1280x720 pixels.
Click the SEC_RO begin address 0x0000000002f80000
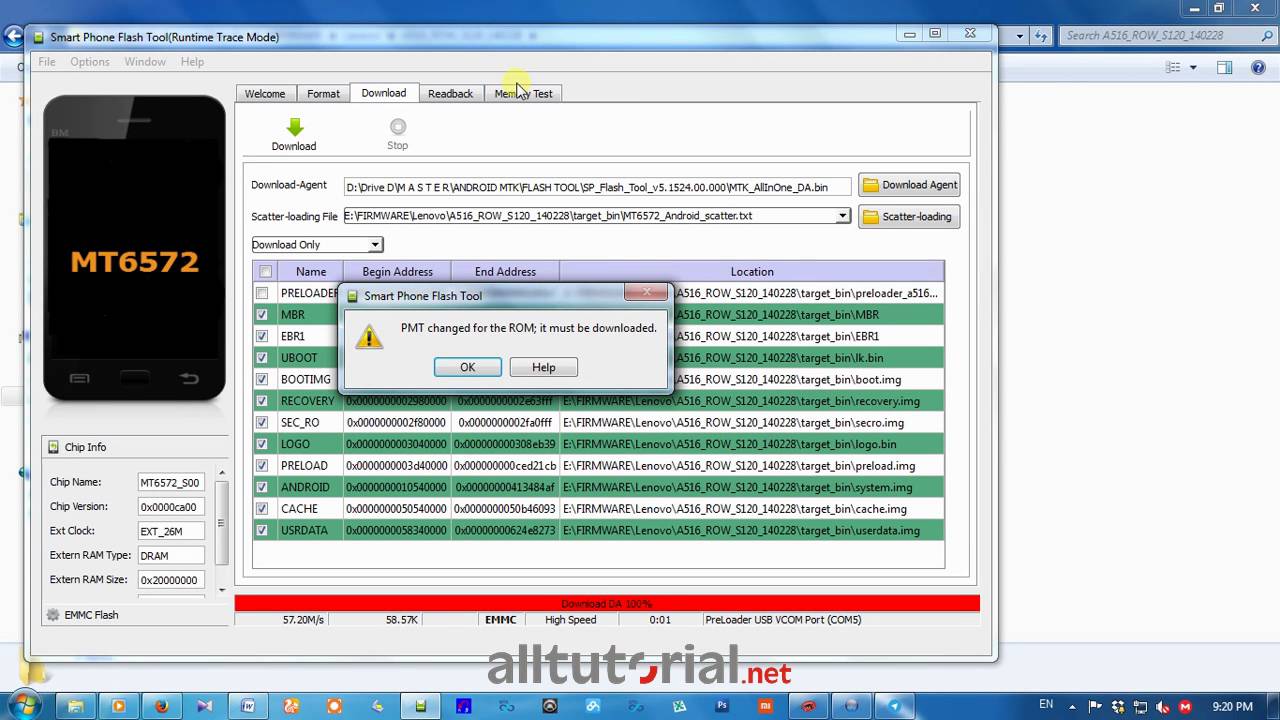click(397, 423)
